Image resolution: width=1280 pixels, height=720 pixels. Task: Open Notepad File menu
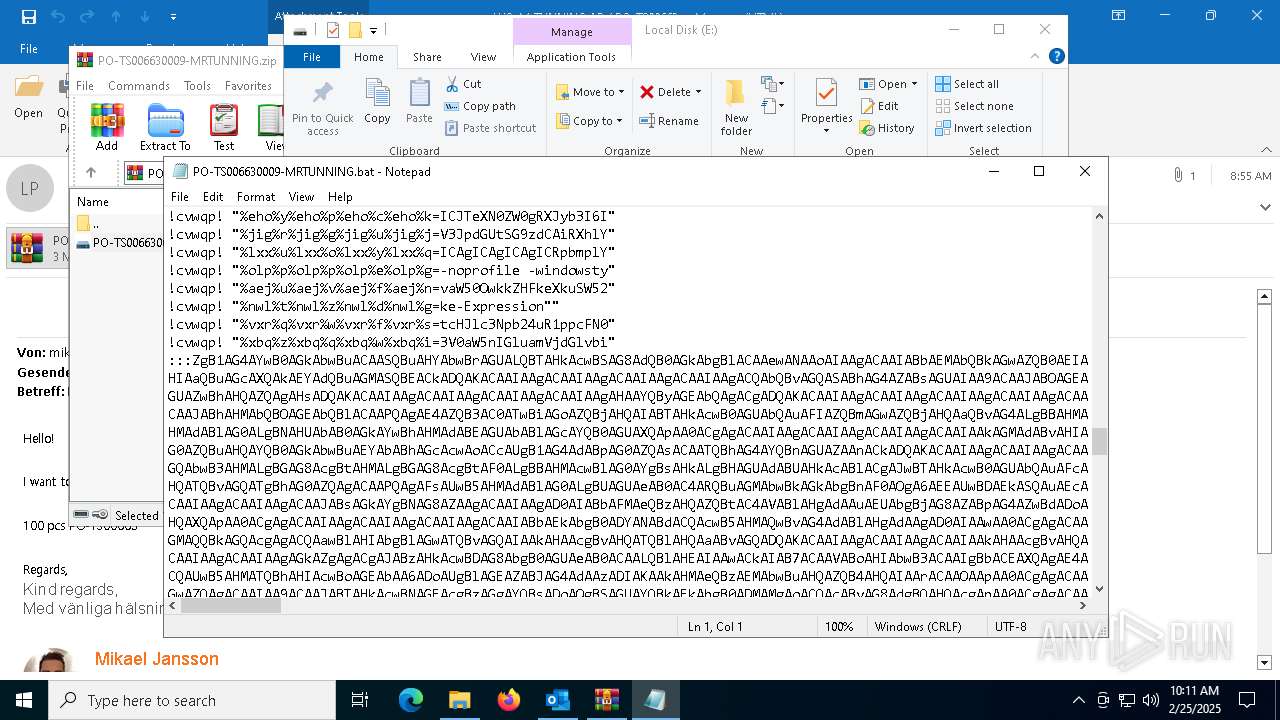(x=180, y=197)
